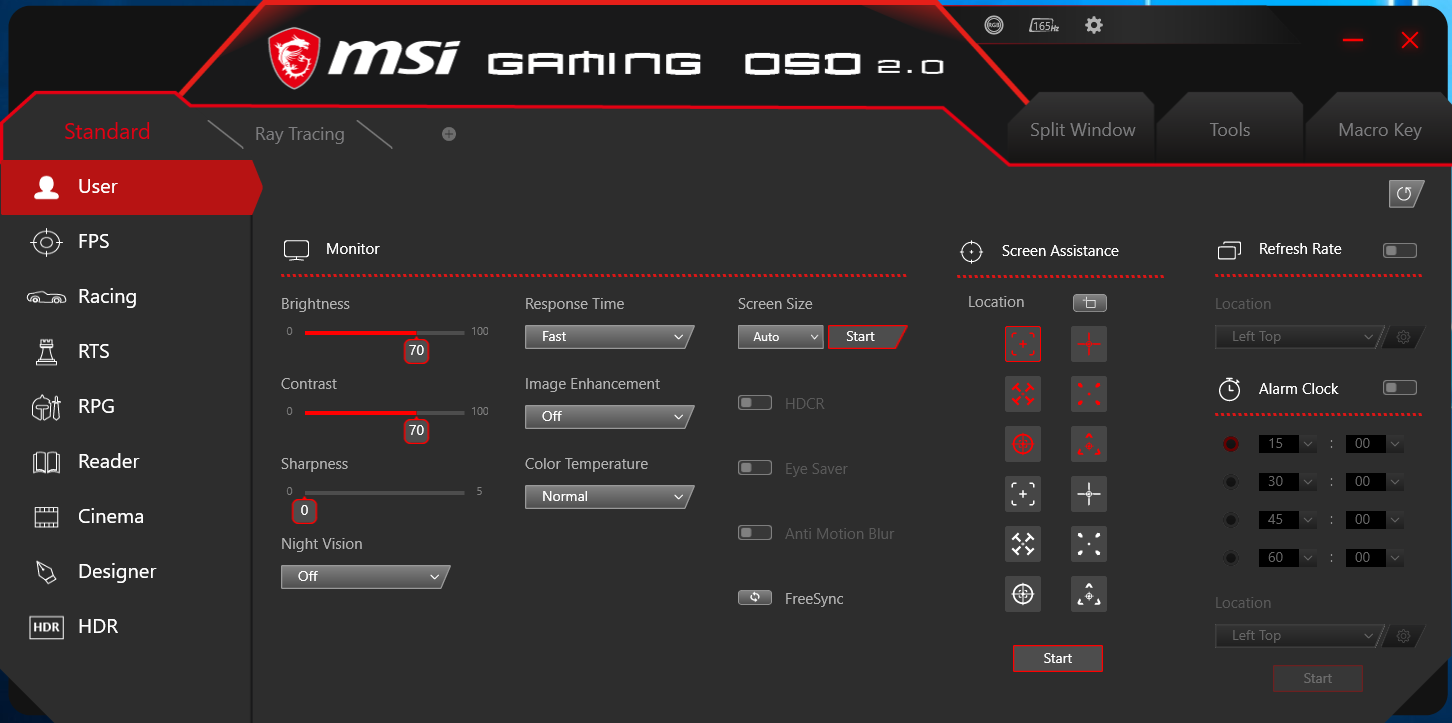The image size is (1452, 723).
Task: Open the Tools tab
Action: 1229,130
